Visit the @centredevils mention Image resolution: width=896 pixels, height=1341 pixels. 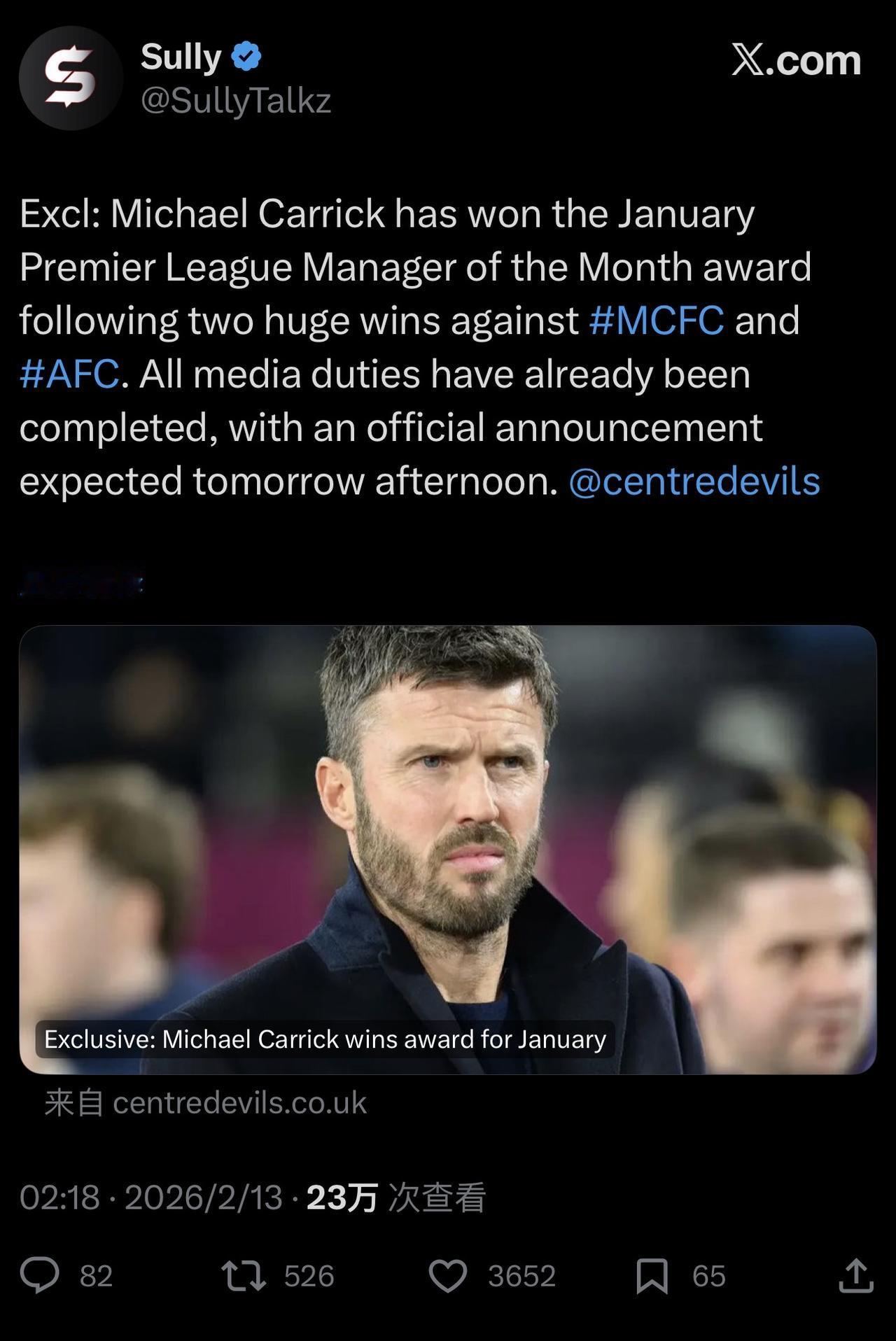694,482
